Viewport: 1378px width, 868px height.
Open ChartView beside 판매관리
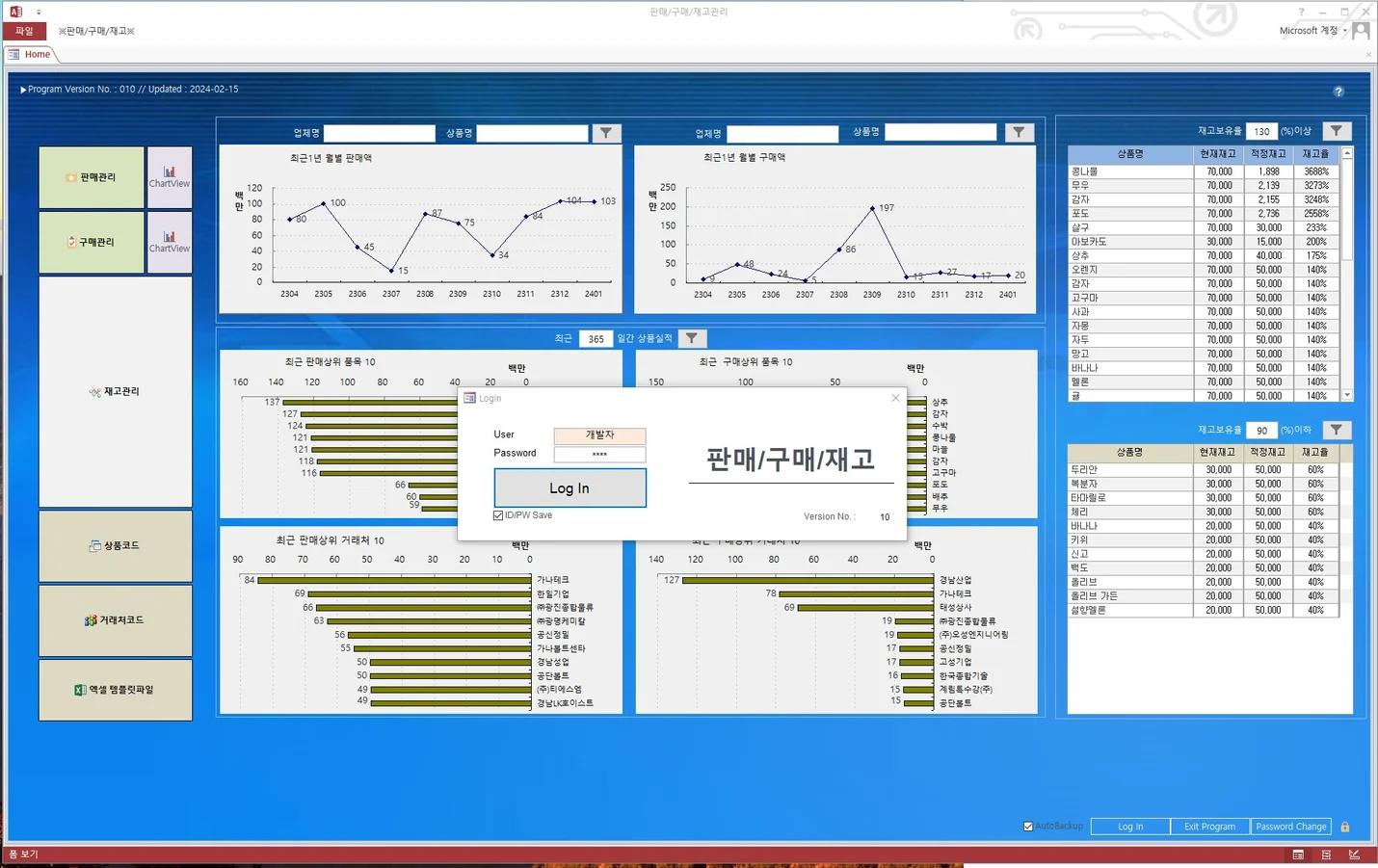tap(170, 177)
